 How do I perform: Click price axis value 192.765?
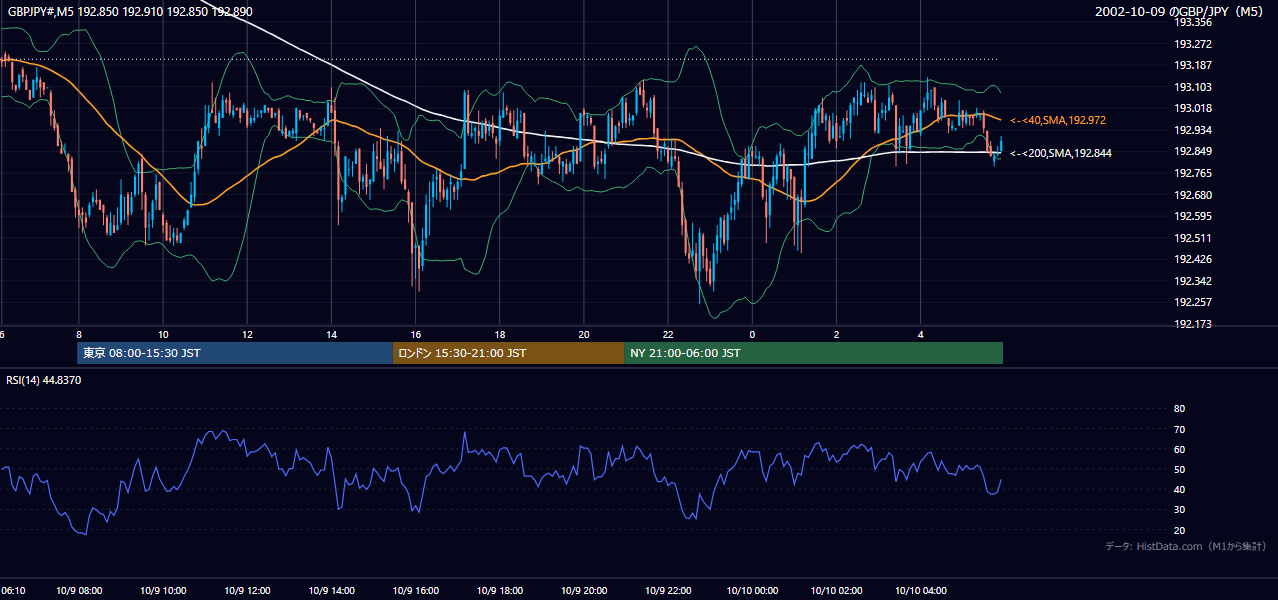coord(1193,173)
